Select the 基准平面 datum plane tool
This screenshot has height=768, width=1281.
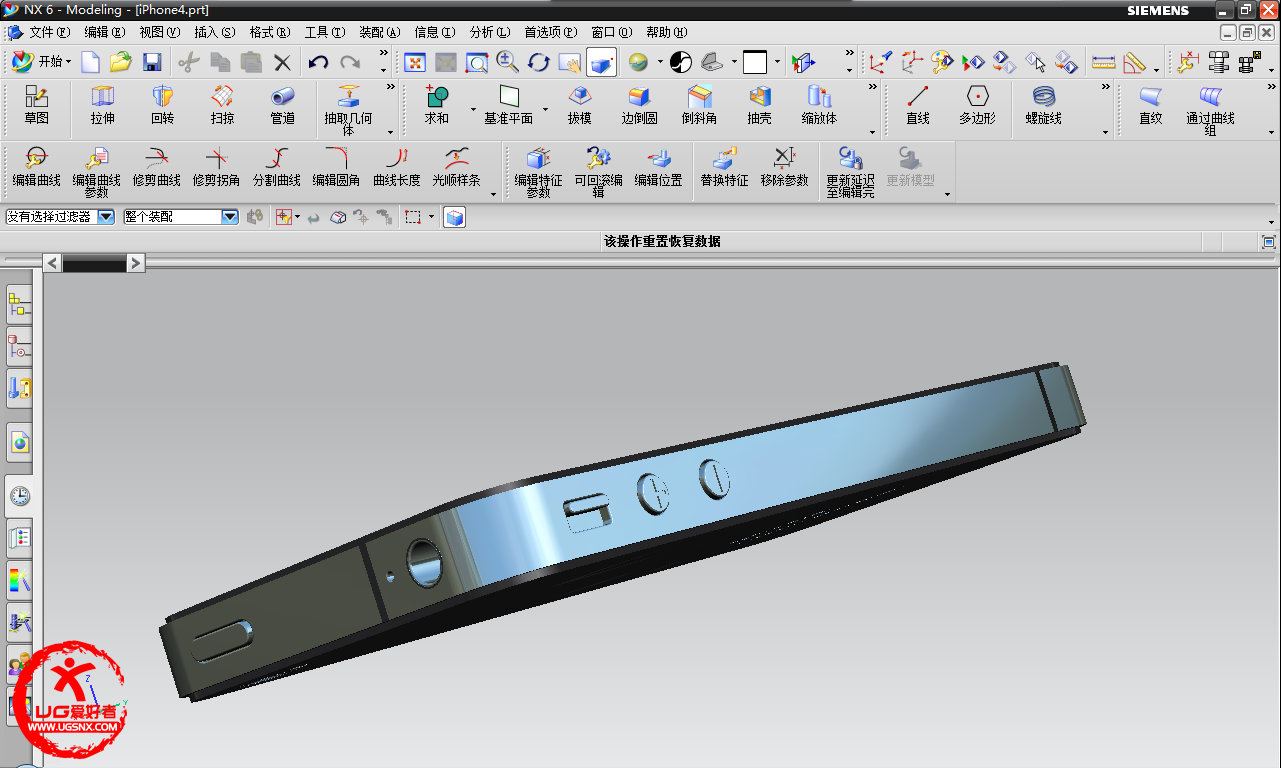point(509,106)
